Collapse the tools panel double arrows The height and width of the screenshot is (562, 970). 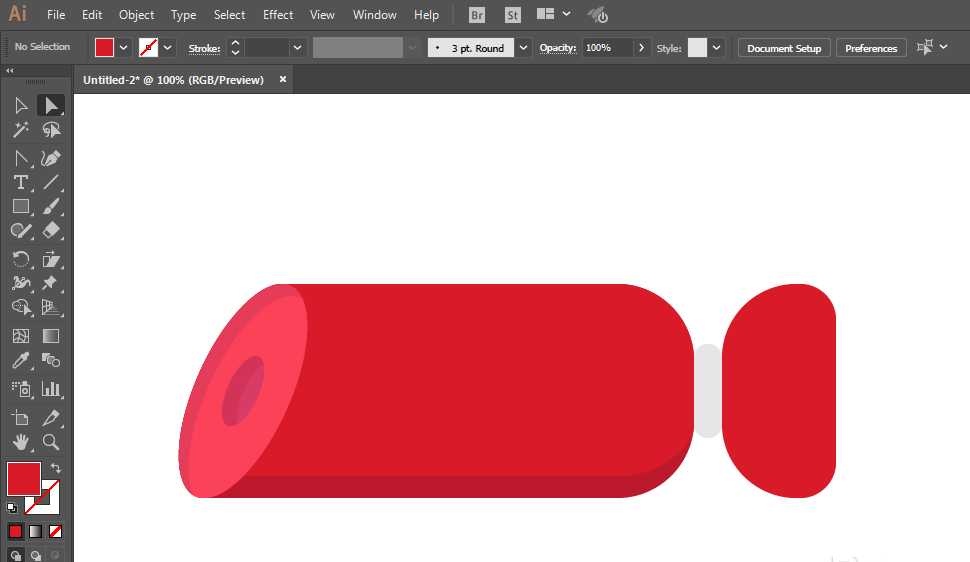click(10, 71)
